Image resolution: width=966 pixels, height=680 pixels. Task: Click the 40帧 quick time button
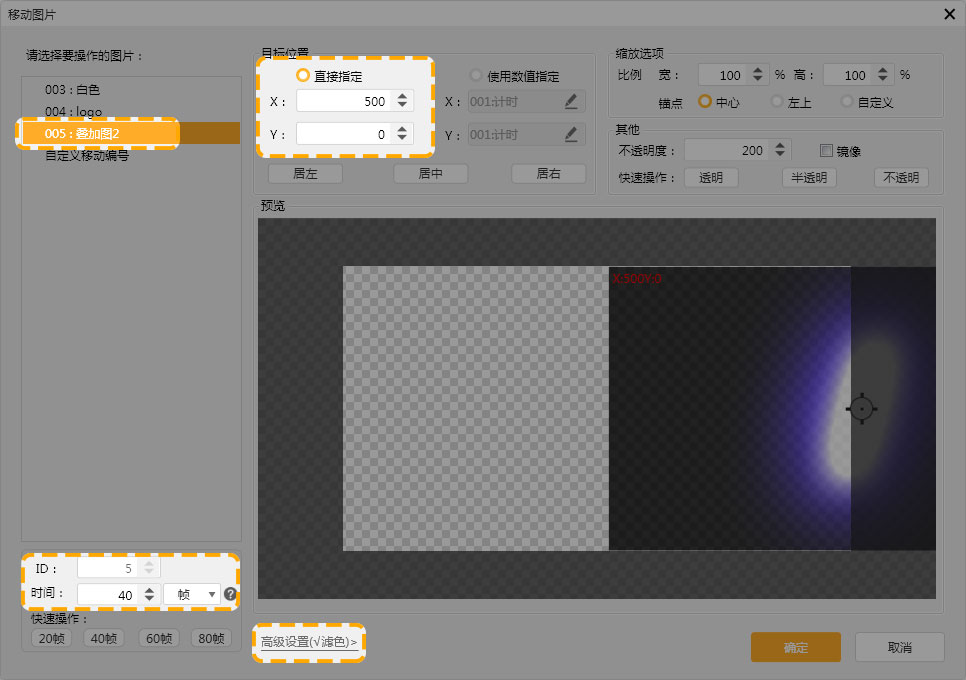point(104,638)
